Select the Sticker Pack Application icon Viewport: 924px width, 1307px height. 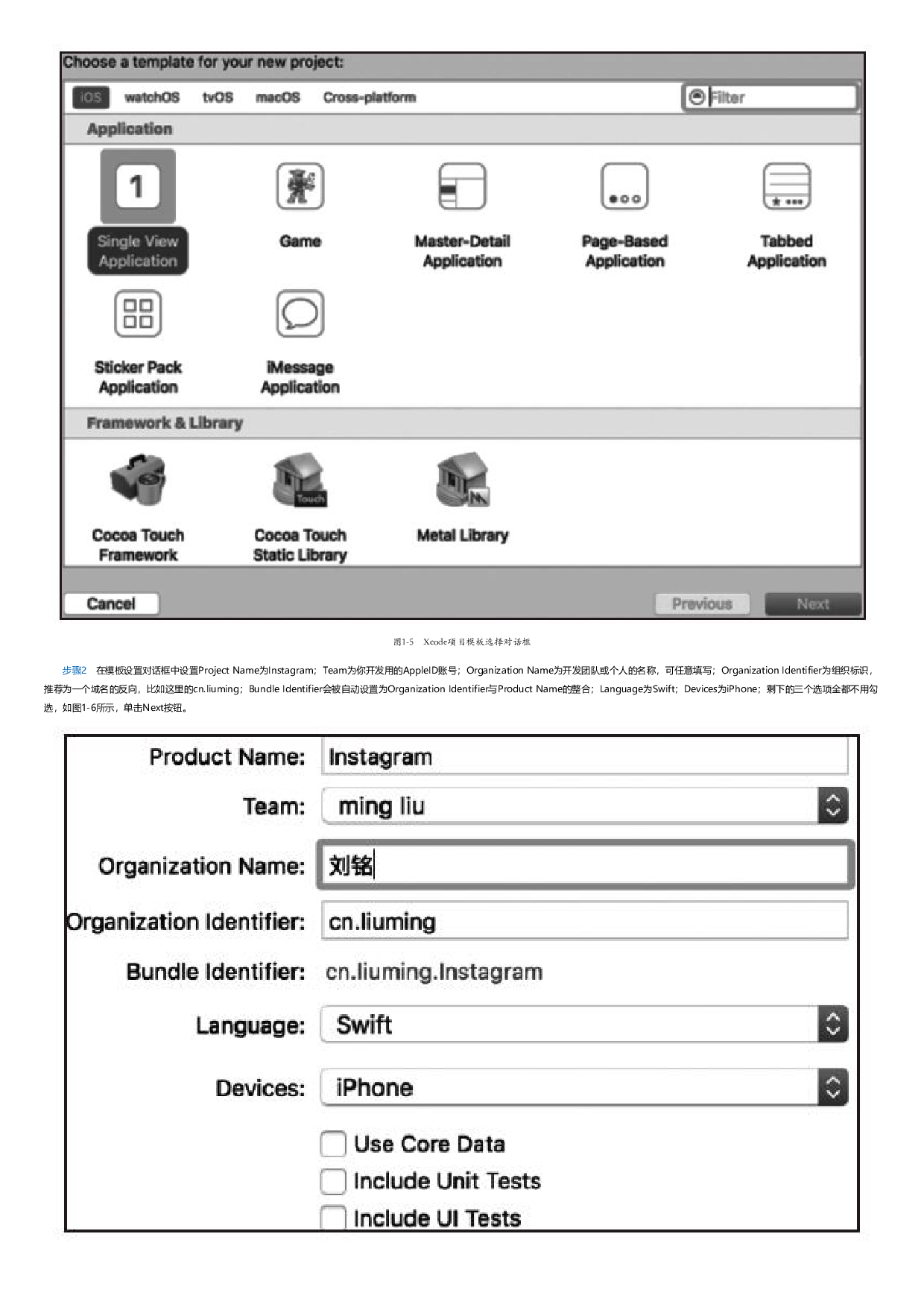[138, 314]
